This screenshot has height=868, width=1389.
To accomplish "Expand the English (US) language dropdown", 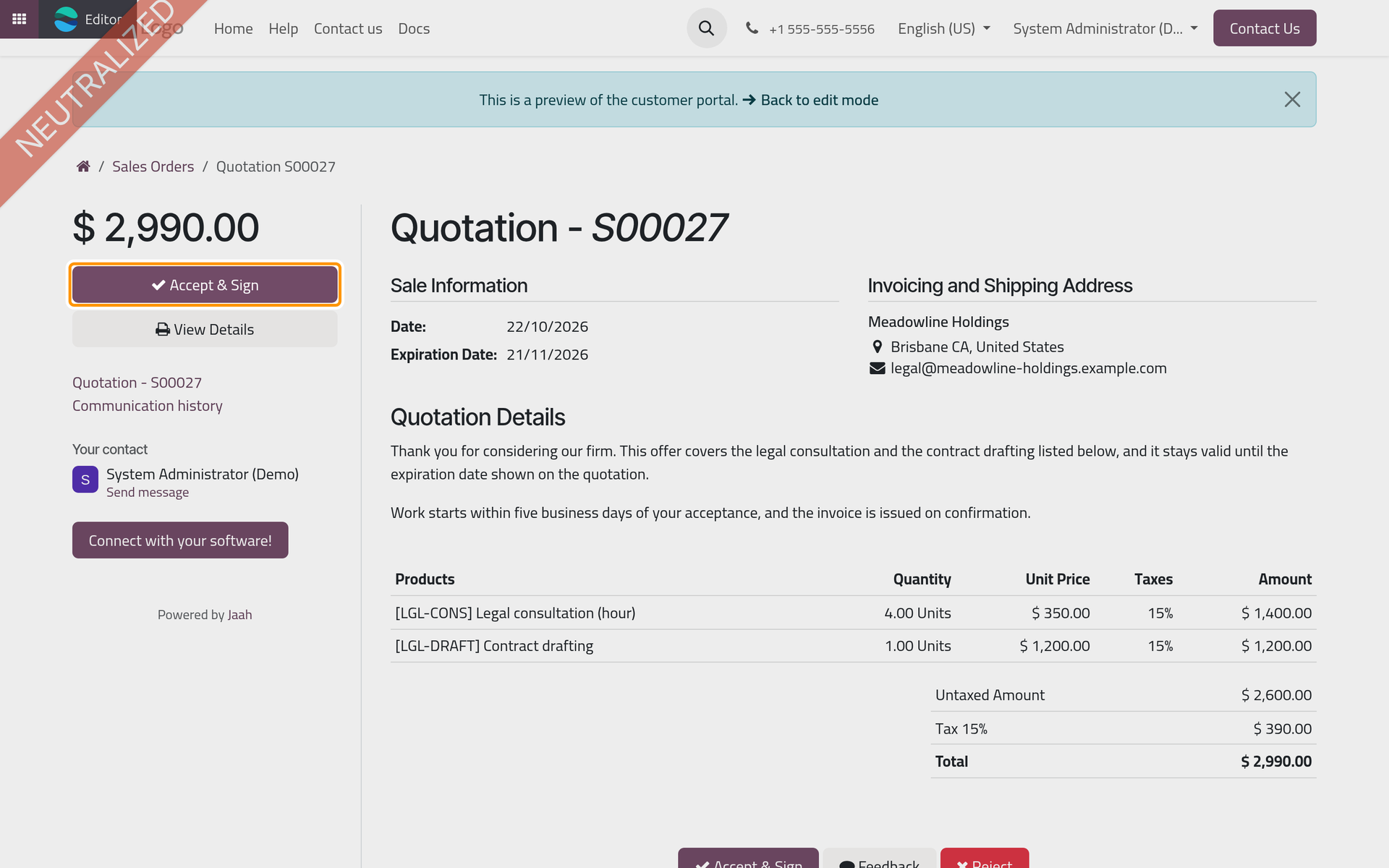I will click(x=943, y=28).
